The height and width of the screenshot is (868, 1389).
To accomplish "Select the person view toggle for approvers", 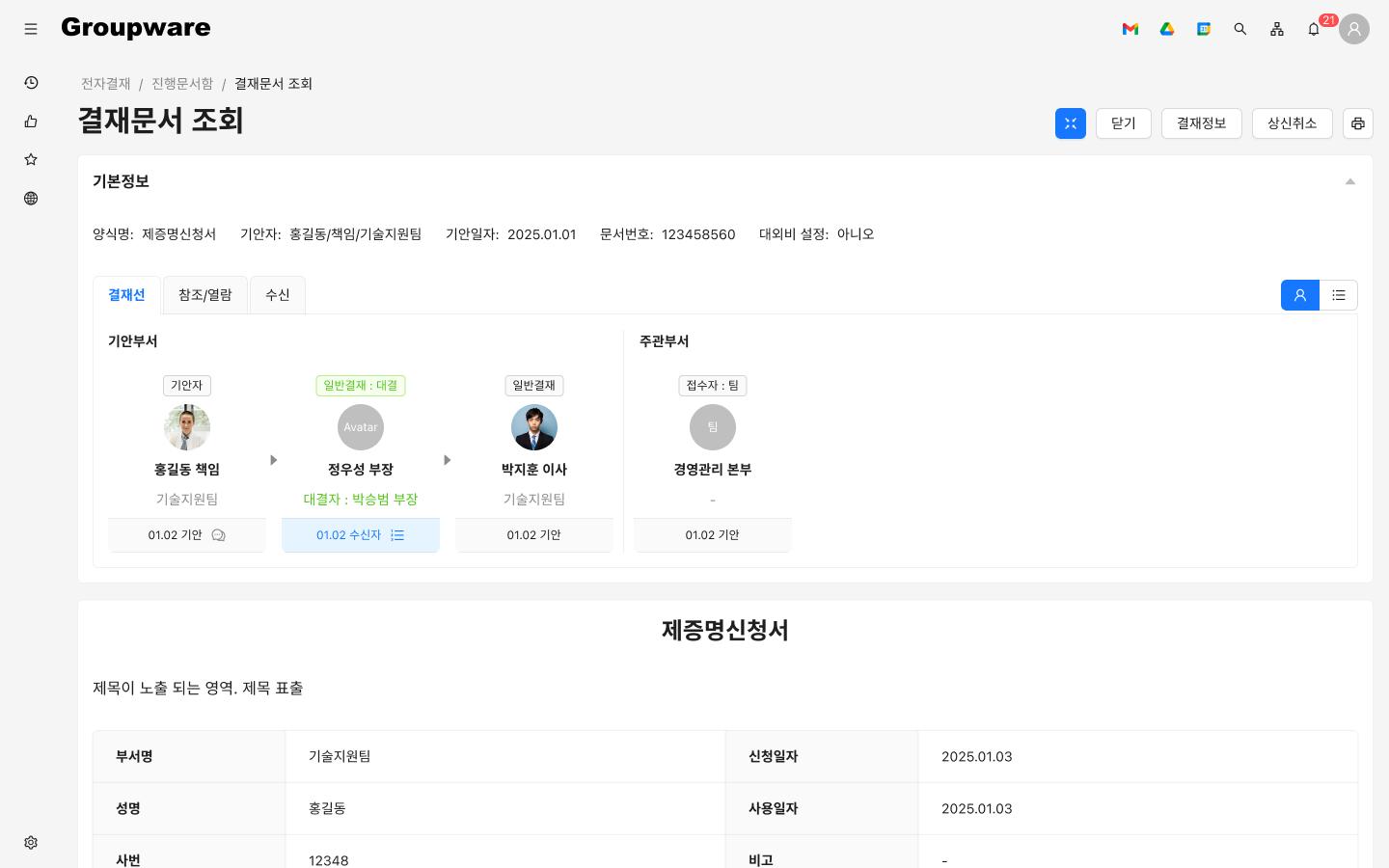I will [1299, 295].
